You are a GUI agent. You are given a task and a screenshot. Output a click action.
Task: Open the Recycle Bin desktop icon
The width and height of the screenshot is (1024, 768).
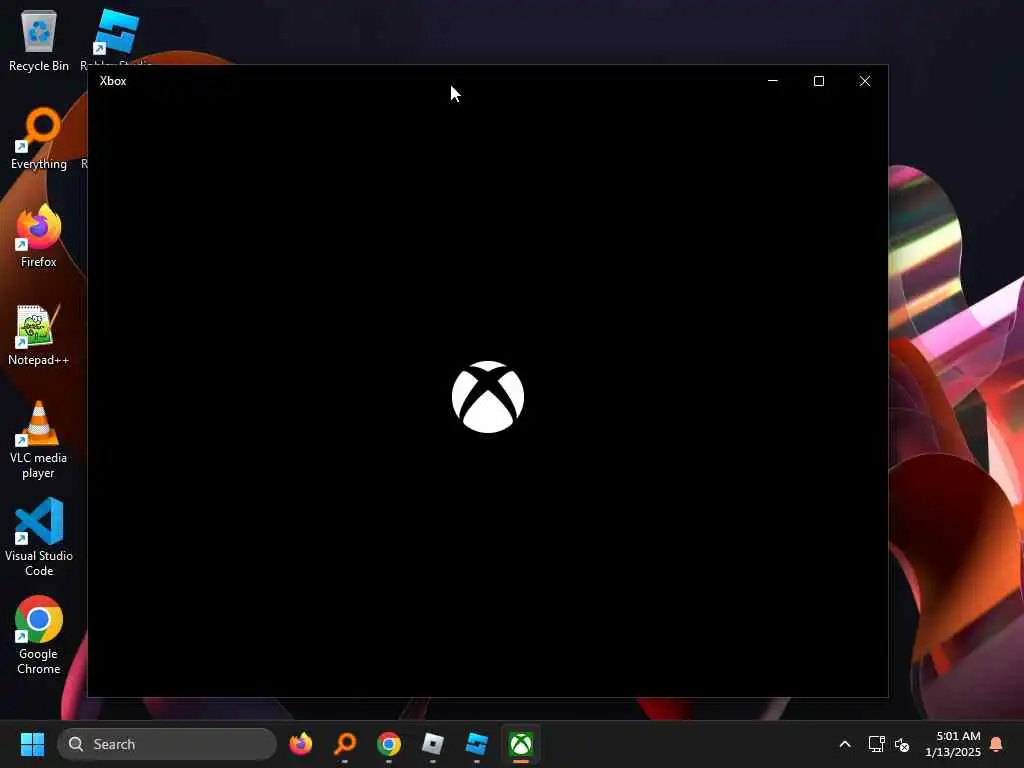(x=39, y=39)
